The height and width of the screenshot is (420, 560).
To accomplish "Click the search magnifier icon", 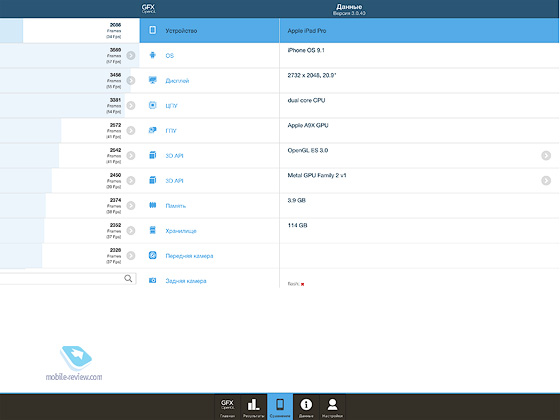I will click(128, 278).
